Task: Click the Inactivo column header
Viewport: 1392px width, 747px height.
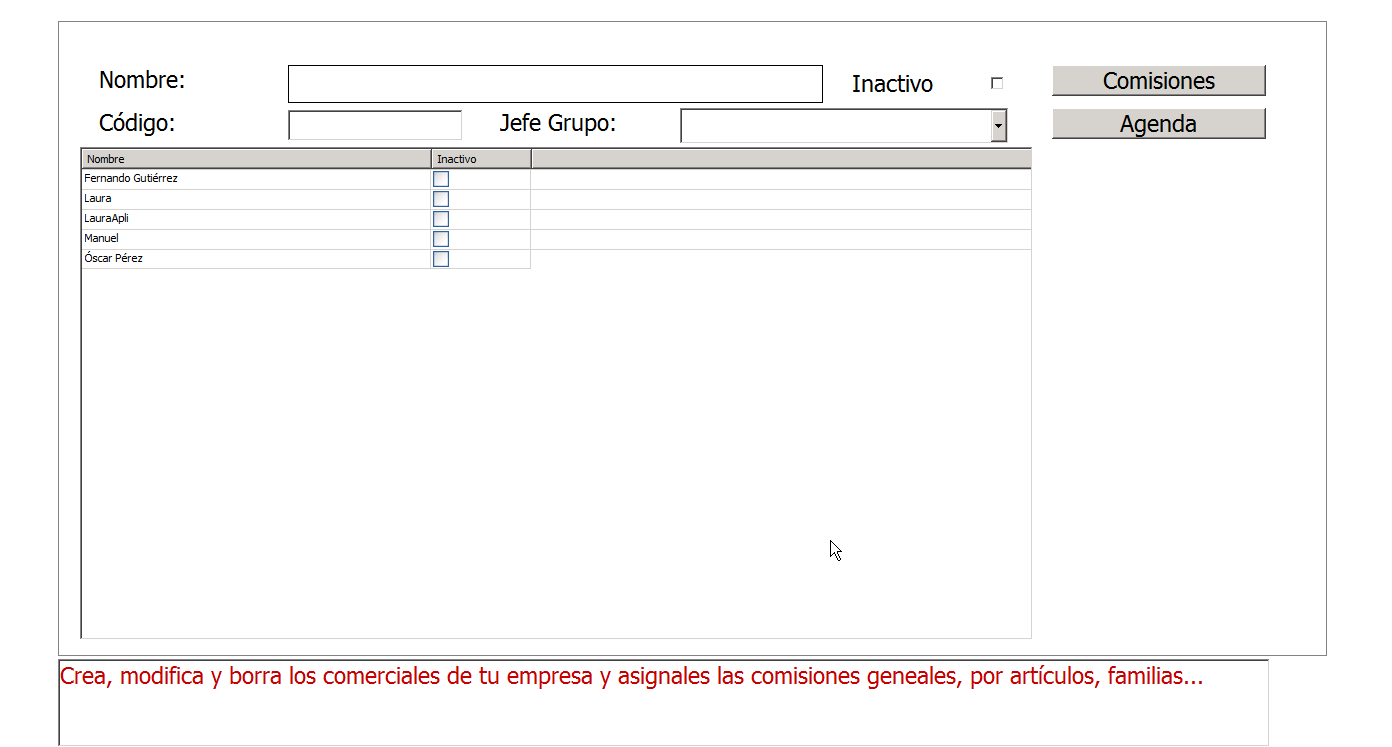Action: click(x=481, y=159)
